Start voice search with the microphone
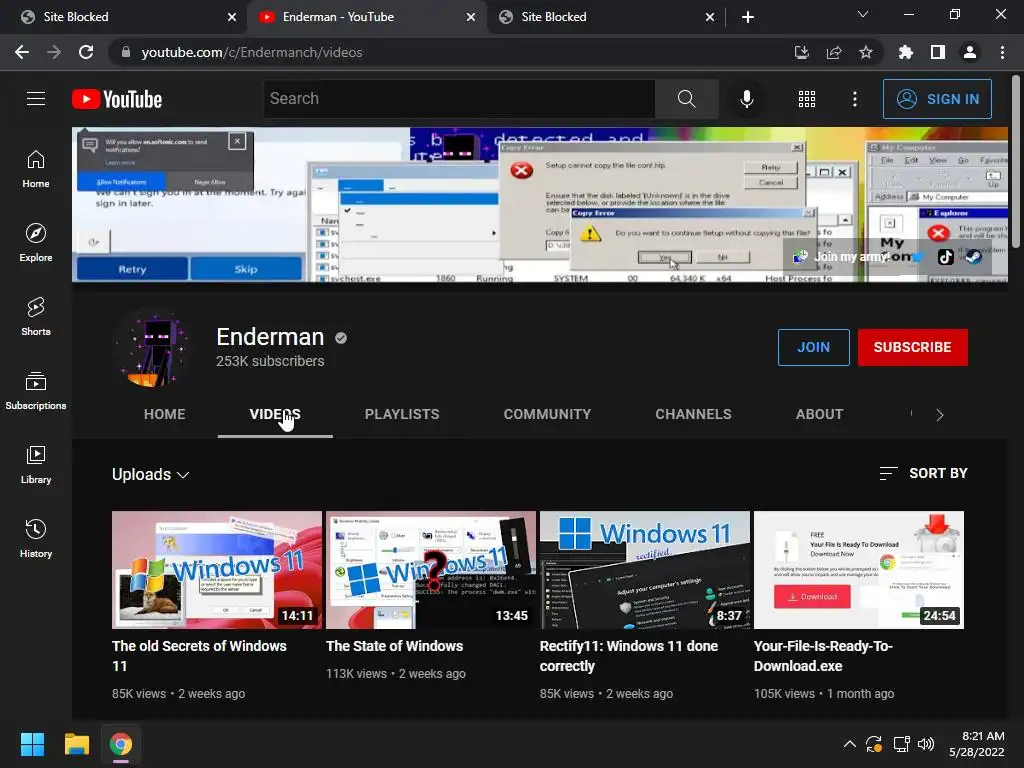 tap(746, 99)
